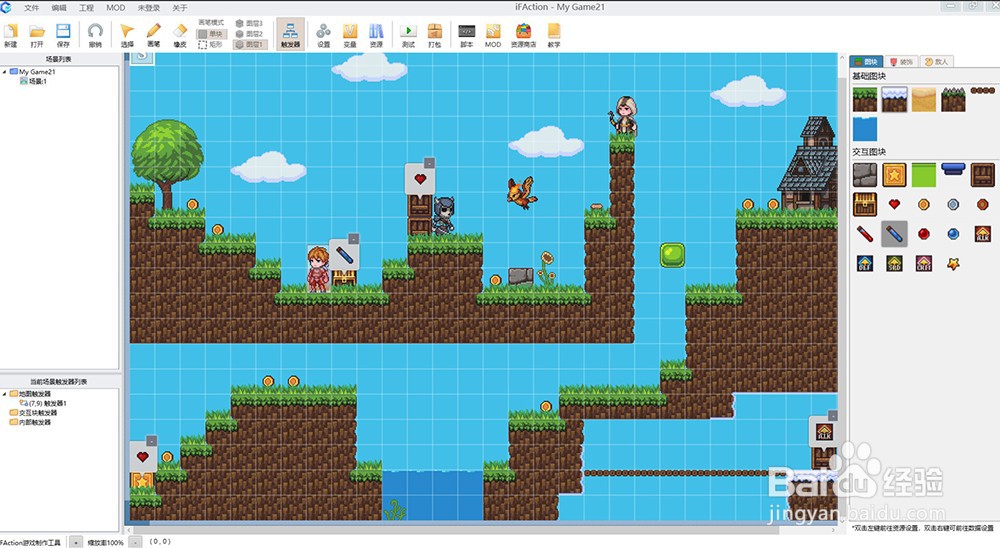1000x548 pixels.
Task: Pick the grass dirt basic tile
Action: pos(865,100)
